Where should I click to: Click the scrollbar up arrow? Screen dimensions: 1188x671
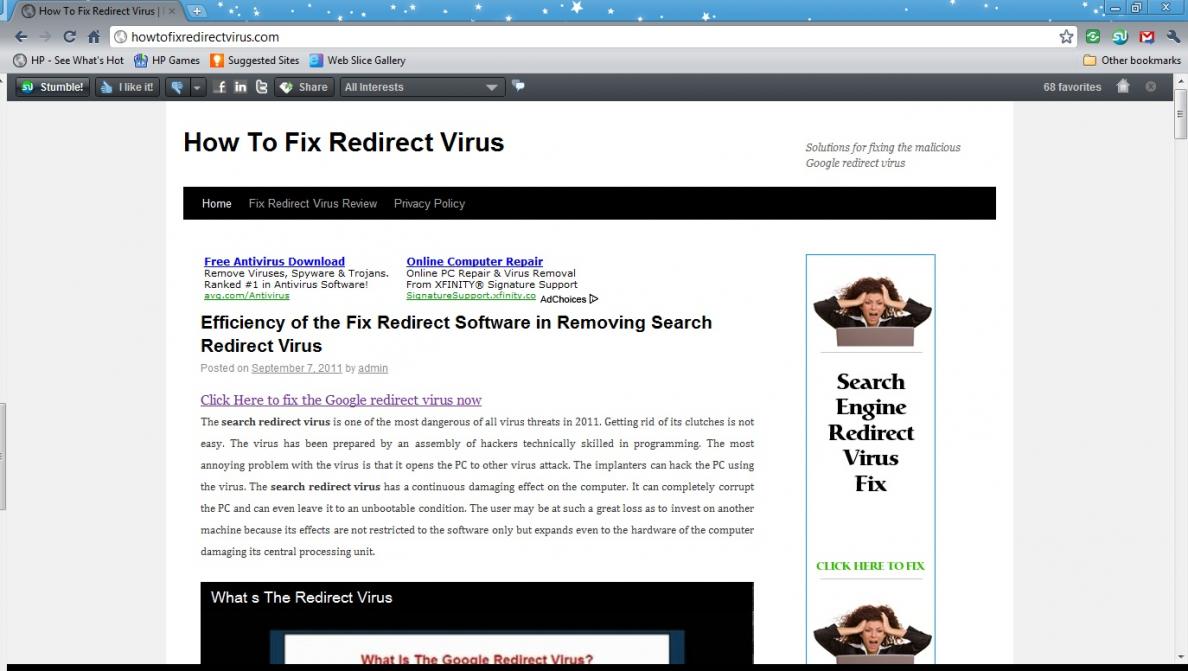(x=1180, y=80)
